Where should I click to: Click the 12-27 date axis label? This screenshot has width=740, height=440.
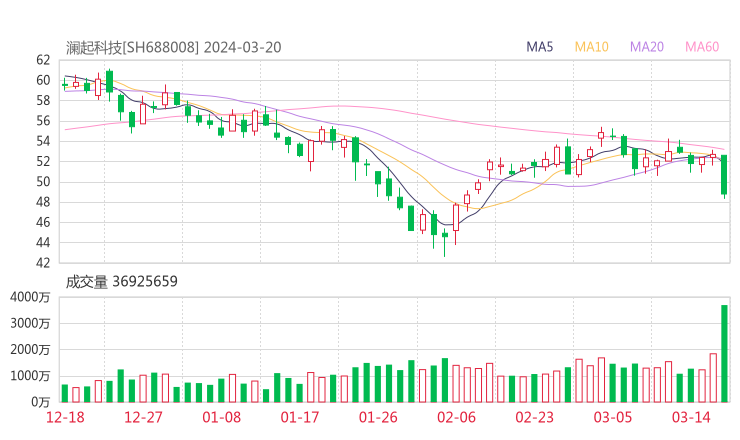(143, 417)
